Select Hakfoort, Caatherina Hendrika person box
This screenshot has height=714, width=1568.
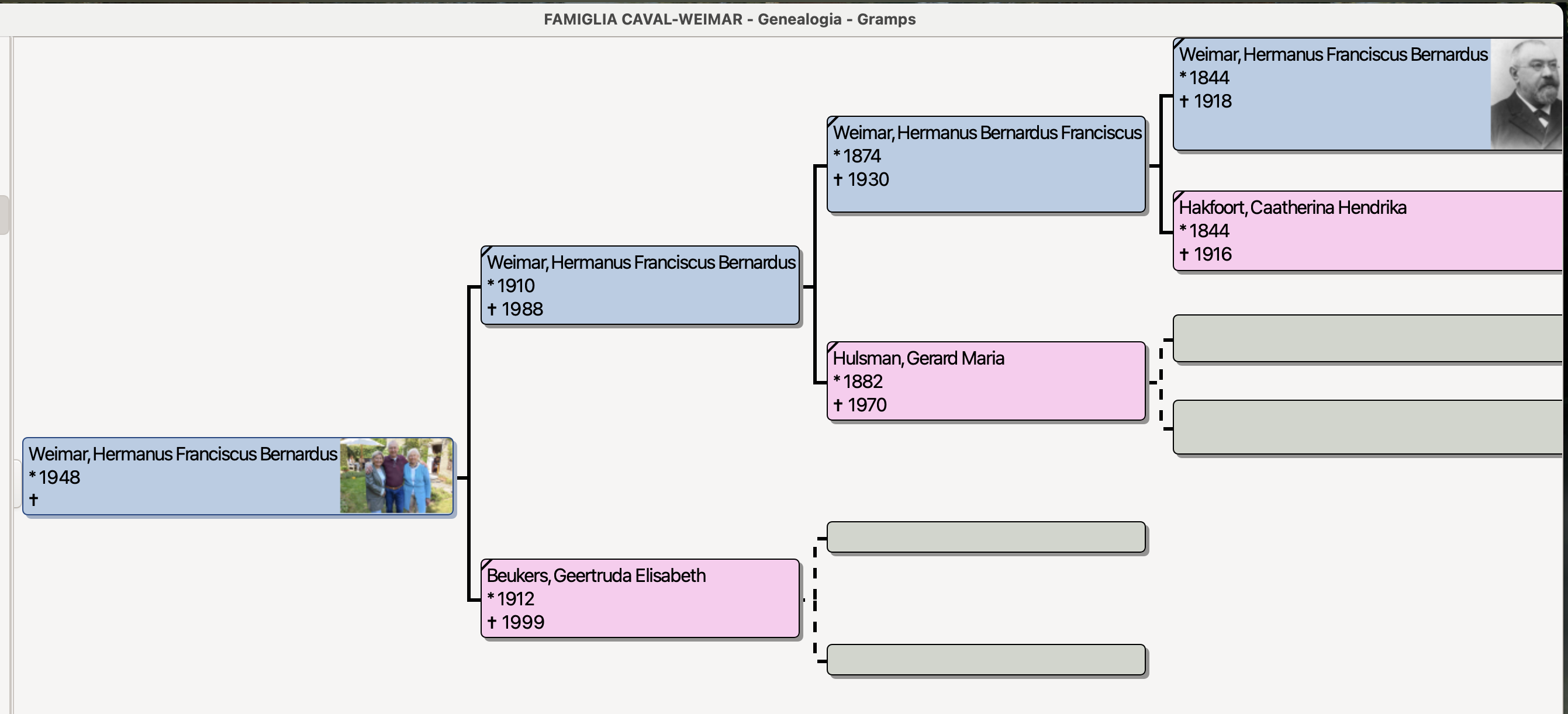pyautogui.click(x=1366, y=231)
